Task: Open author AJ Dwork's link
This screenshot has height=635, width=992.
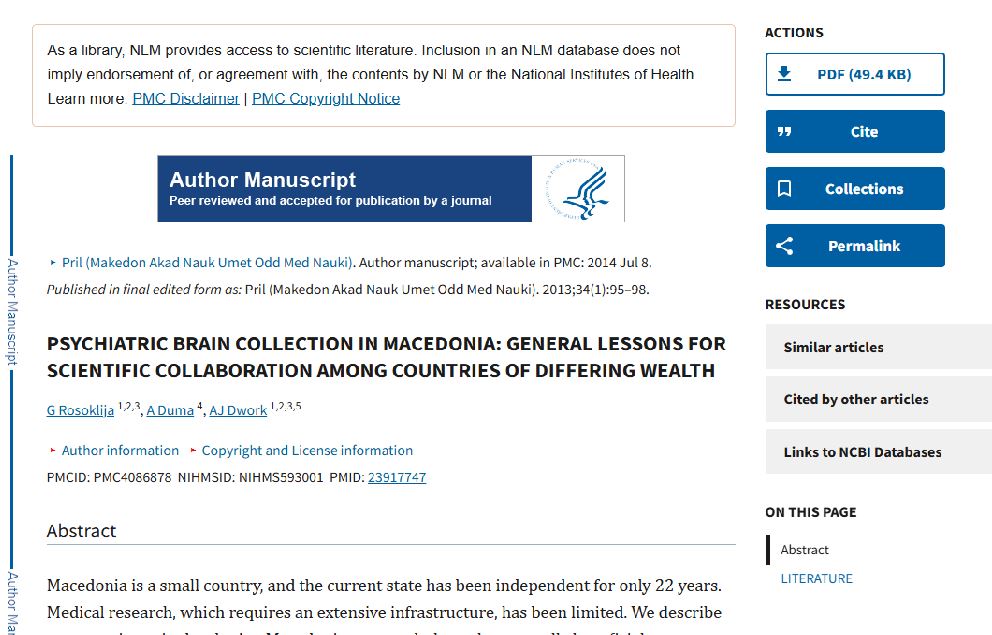Action: pos(238,411)
